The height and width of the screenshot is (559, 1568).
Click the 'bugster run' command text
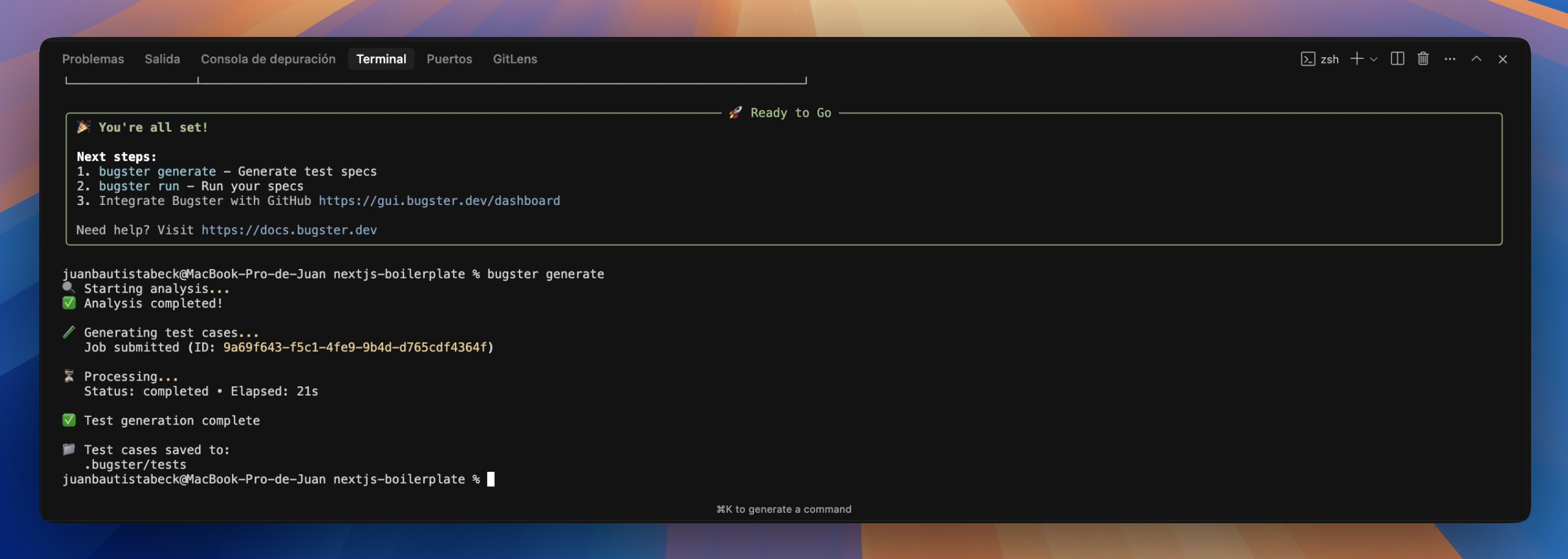(x=139, y=187)
